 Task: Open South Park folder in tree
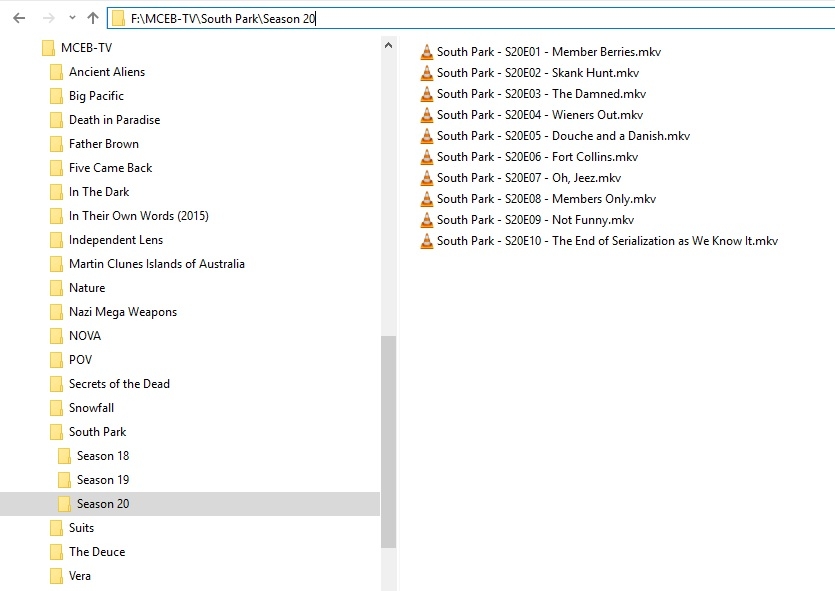[97, 432]
